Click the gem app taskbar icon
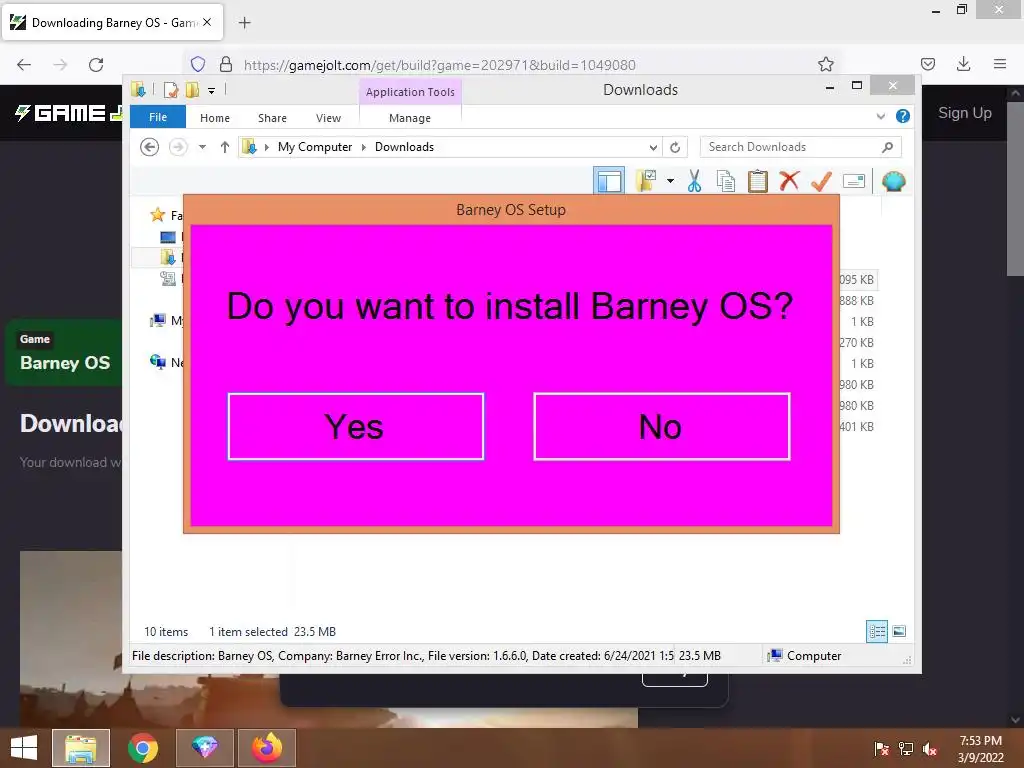The height and width of the screenshot is (768, 1024). point(204,748)
